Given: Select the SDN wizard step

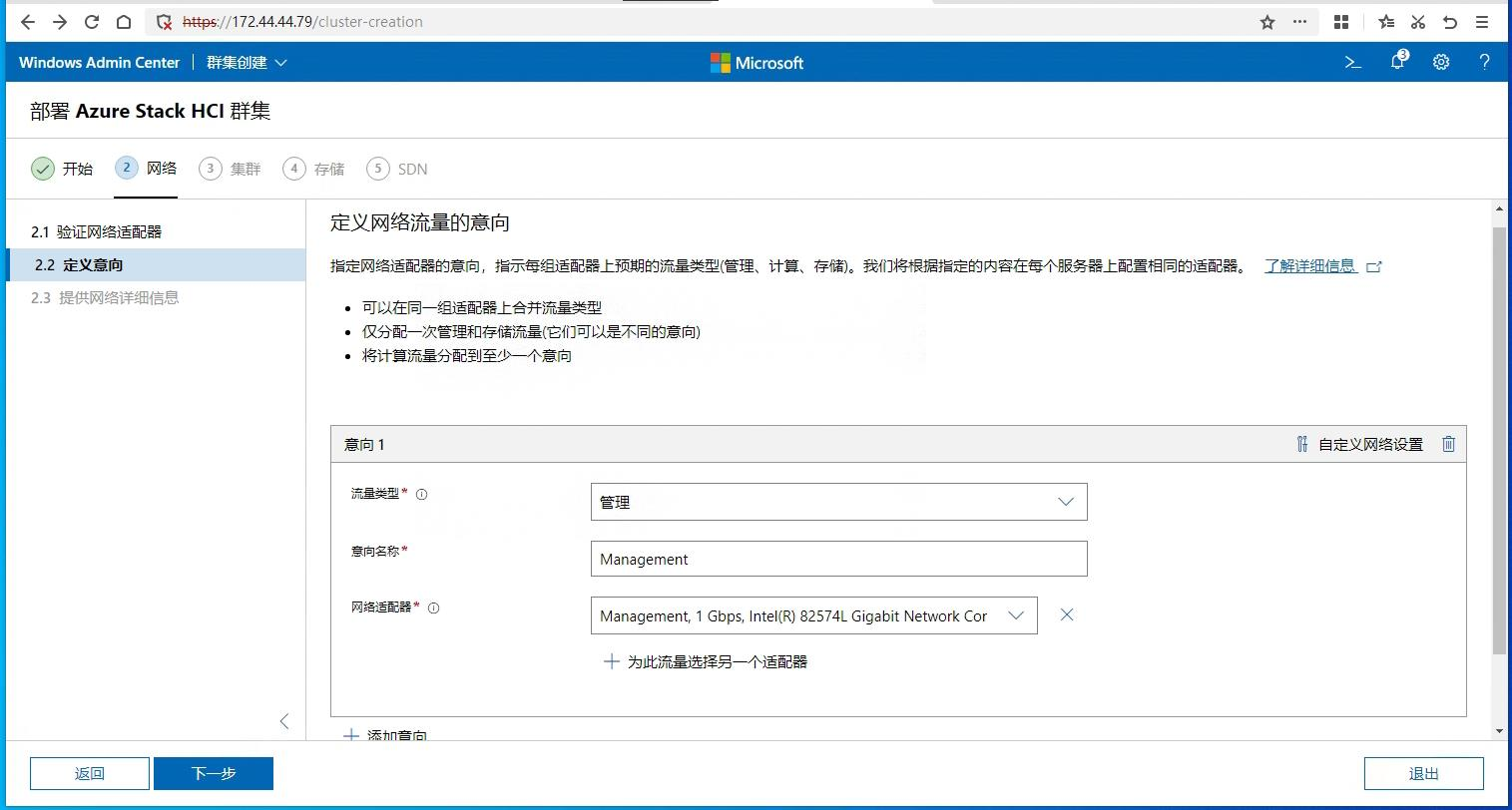Looking at the screenshot, I should (397, 169).
